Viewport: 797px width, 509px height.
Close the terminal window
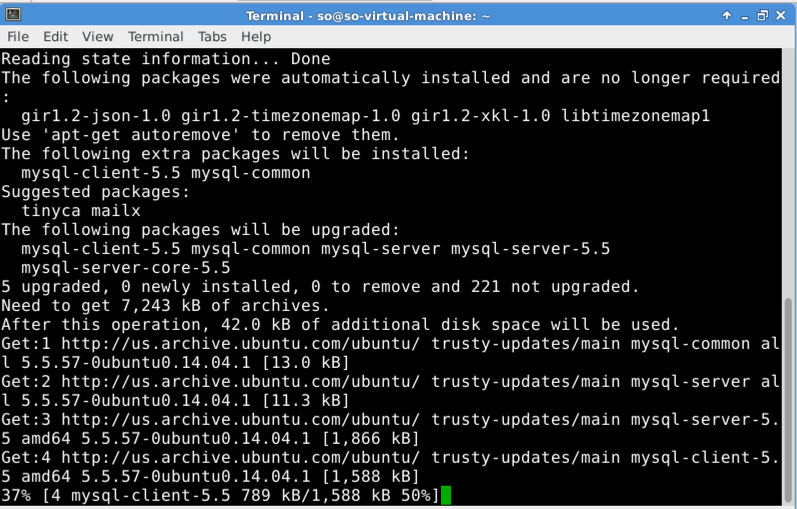[x=781, y=15]
